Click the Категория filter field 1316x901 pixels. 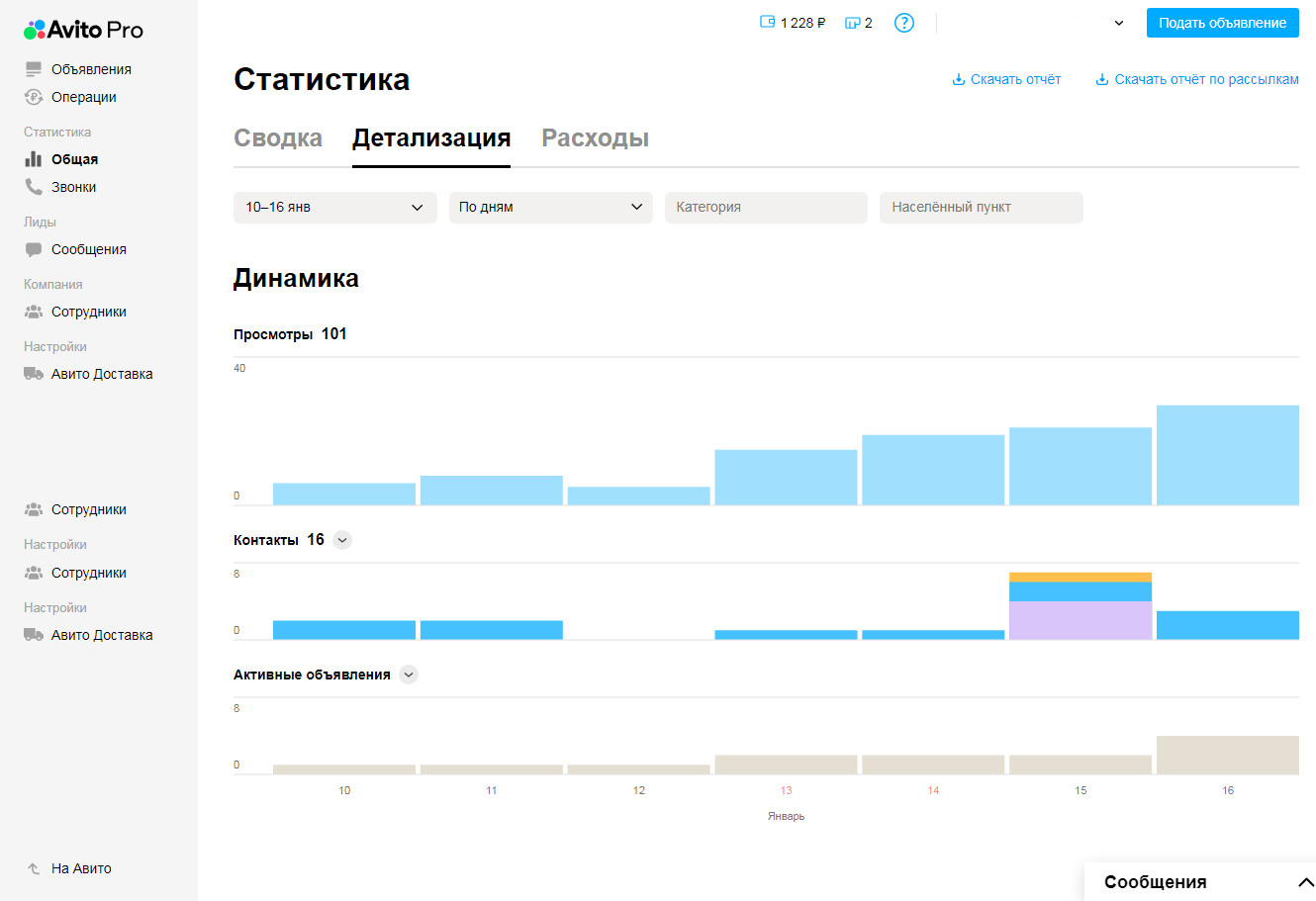[766, 207]
